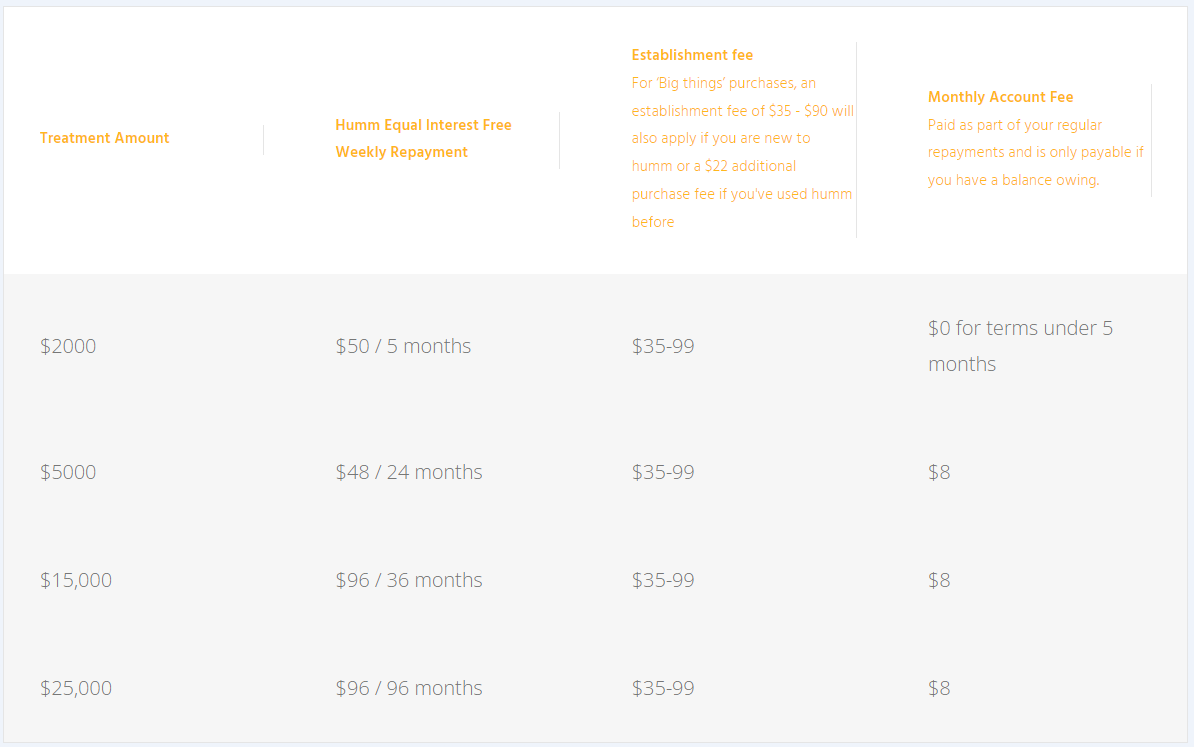Screen dimensions: 1194x747
Task: Click the Treatment Amount column header
Action: tap(104, 138)
